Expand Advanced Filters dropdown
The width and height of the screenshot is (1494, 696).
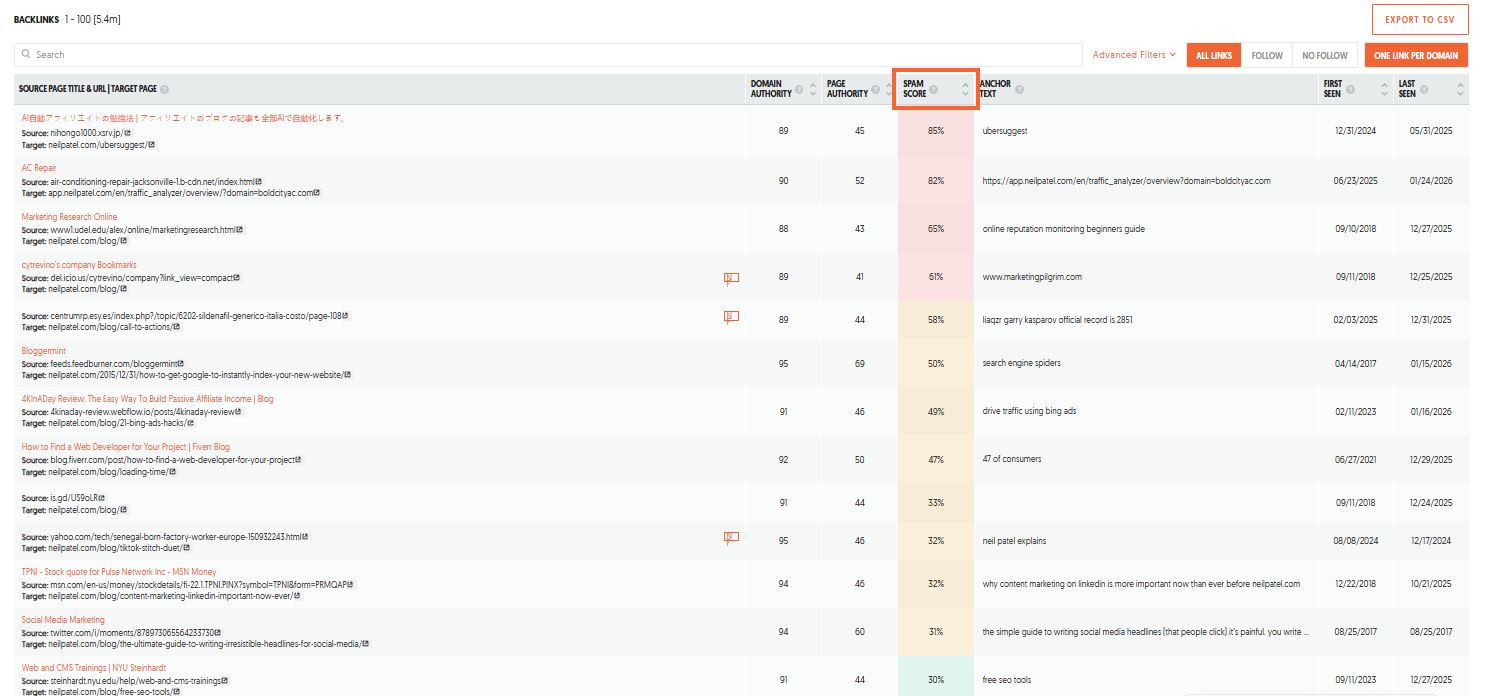1134,55
